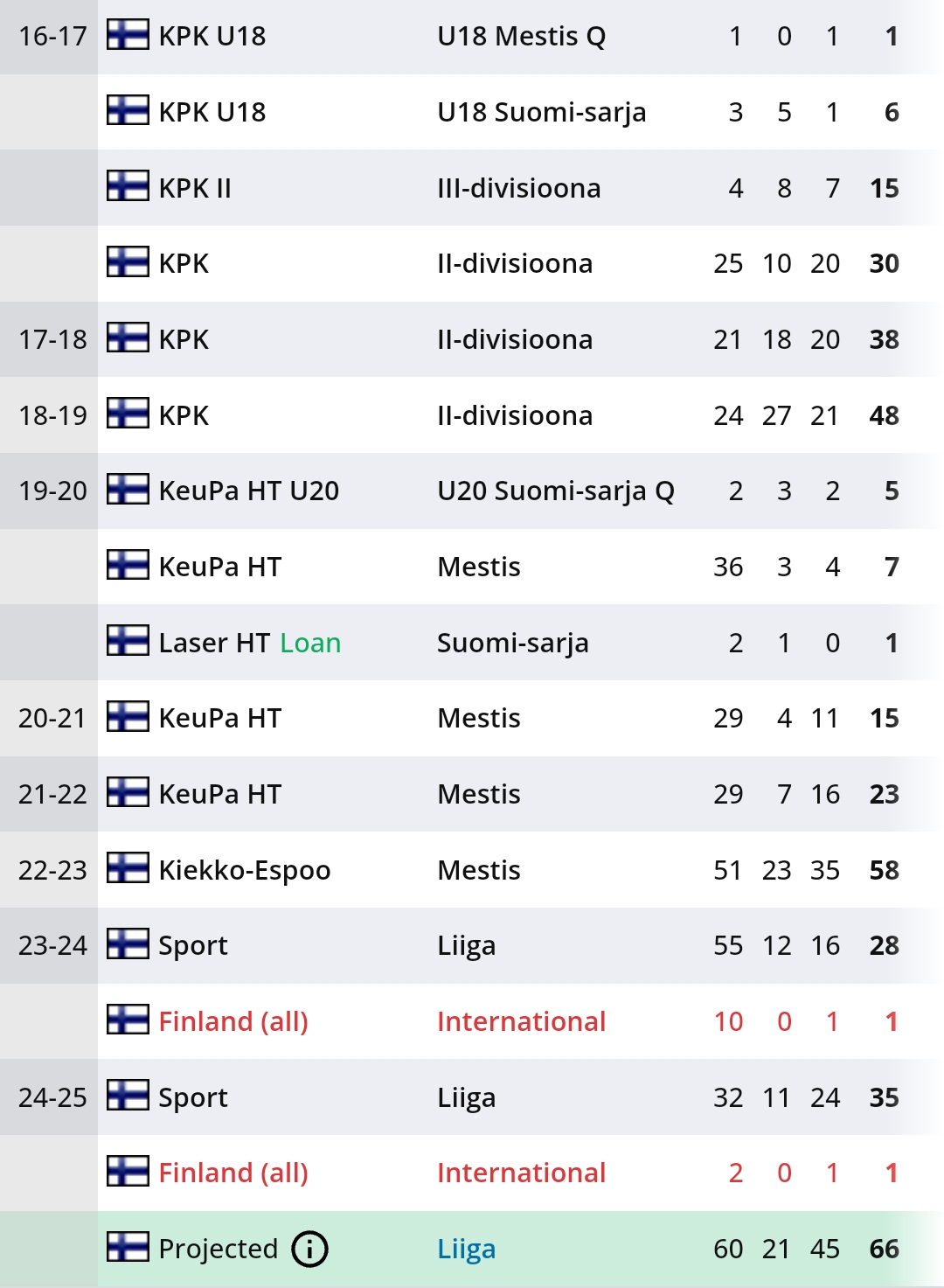Image resolution: width=944 pixels, height=1288 pixels.
Task: Click the 66 projected points total
Action: coord(884,1249)
